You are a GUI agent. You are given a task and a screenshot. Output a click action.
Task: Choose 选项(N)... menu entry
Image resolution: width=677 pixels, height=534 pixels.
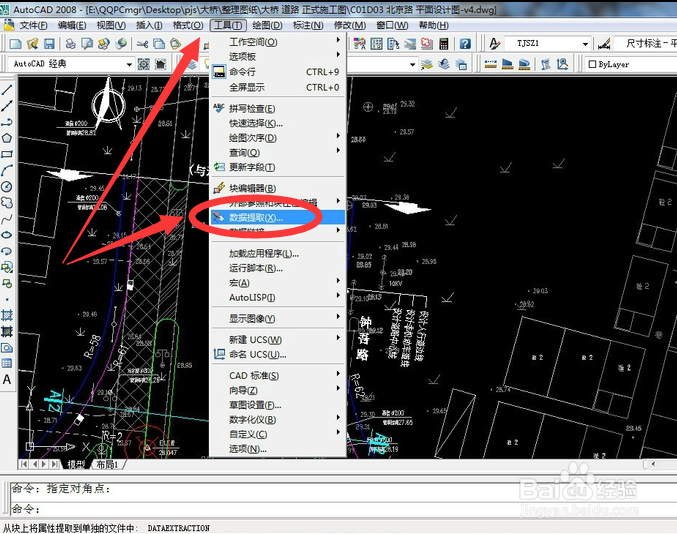coord(278,449)
